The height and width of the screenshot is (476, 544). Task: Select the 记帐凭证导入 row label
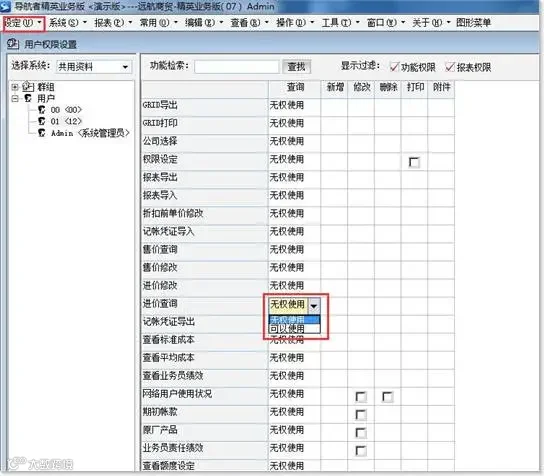pyautogui.click(x=169, y=231)
